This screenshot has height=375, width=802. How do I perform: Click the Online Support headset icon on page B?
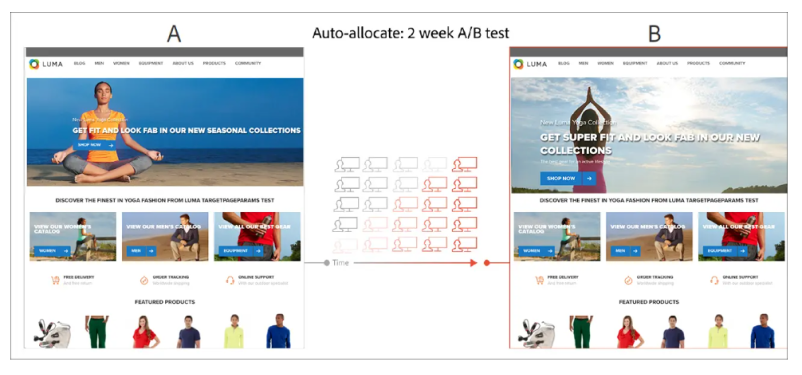tap(715, 280)
